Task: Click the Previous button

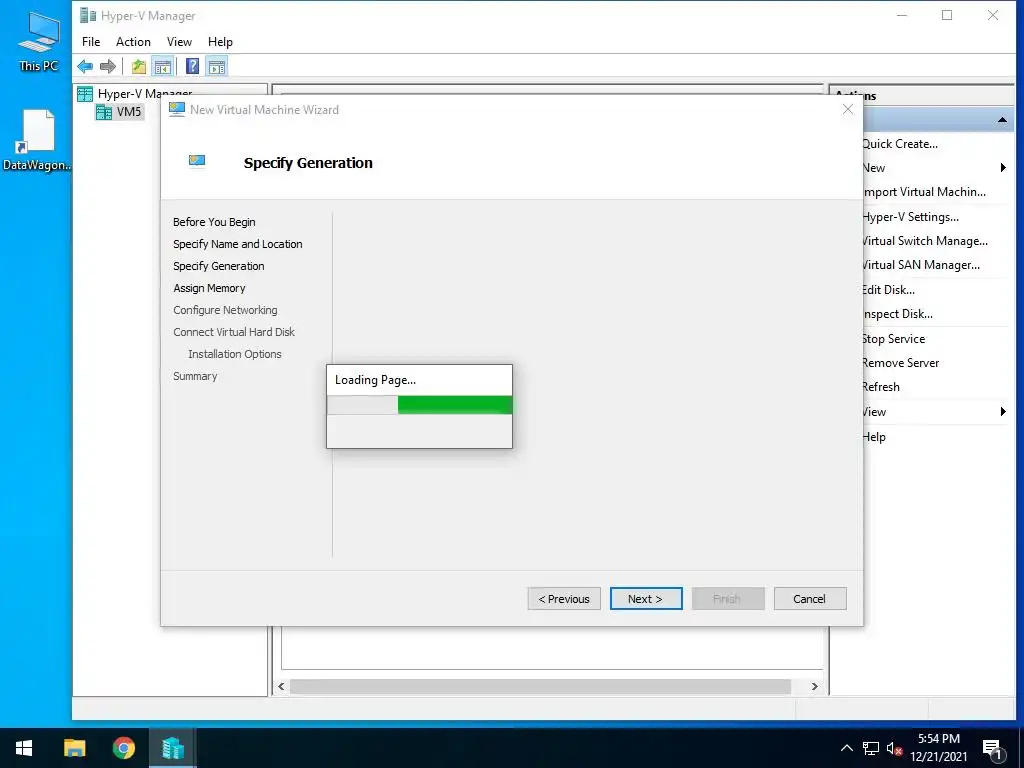Action: (x=564, y=599)
